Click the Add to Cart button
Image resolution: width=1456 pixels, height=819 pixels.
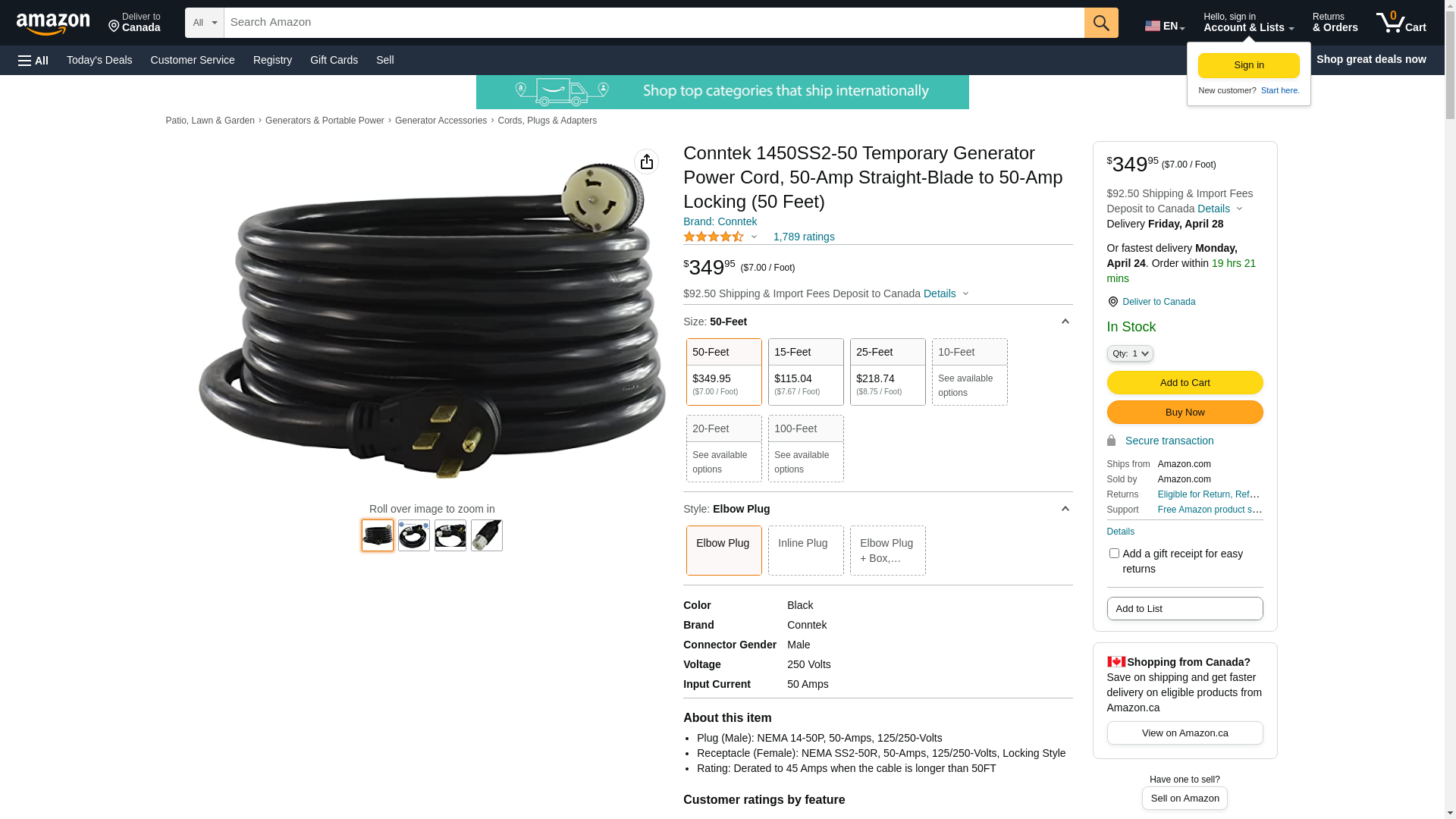coord(1185,382)
